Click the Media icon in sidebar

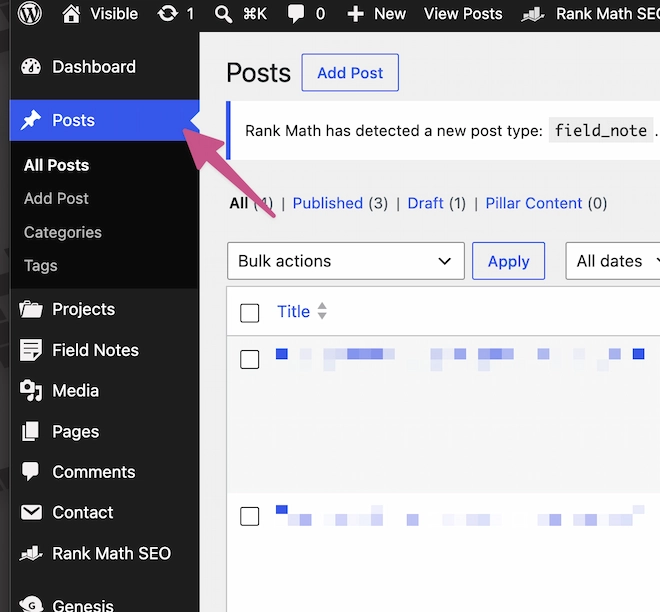coord(31,391)
